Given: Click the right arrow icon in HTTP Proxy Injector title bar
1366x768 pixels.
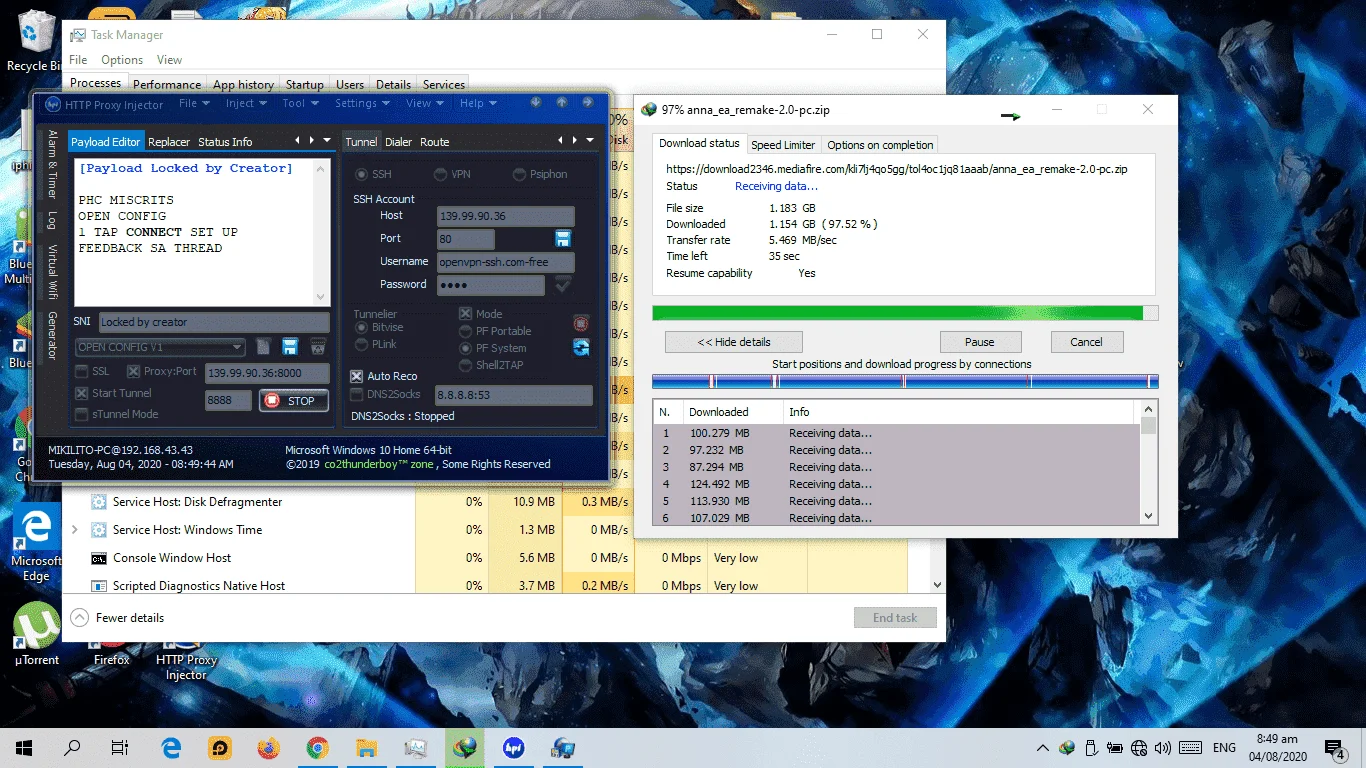Looking at the screenshot, I should [587, 102].
